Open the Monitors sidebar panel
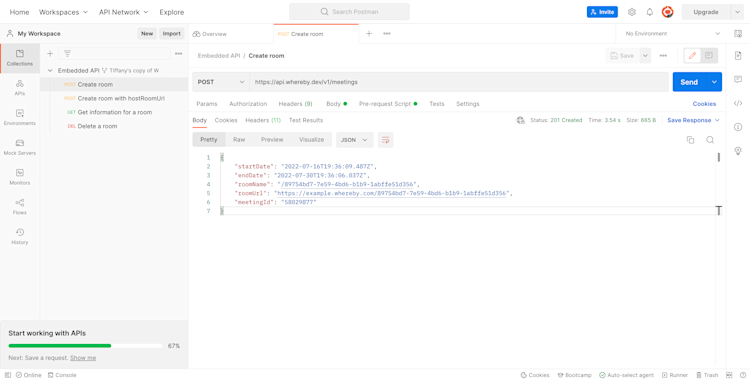Image resolution: width=750 pixels, height=381 pixels. coord(20,177)
